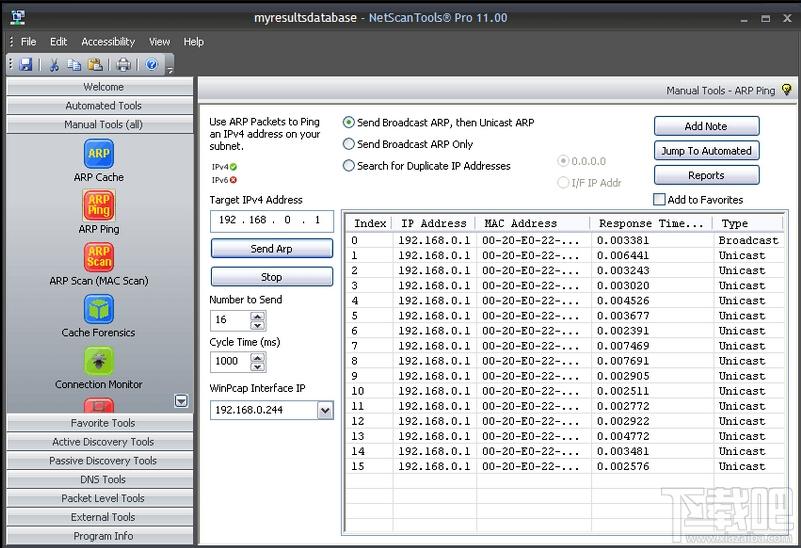This screenshot has width=801, height=548.
Task: Click the Number to Send input field
Action: coord(230,320)
